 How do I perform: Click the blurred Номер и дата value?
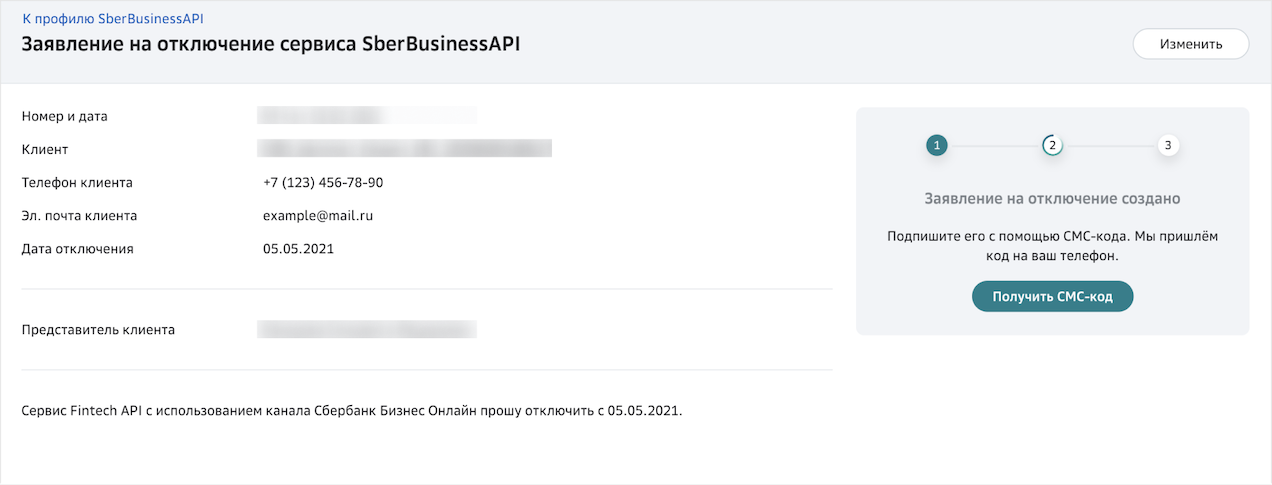coord(366,116)
